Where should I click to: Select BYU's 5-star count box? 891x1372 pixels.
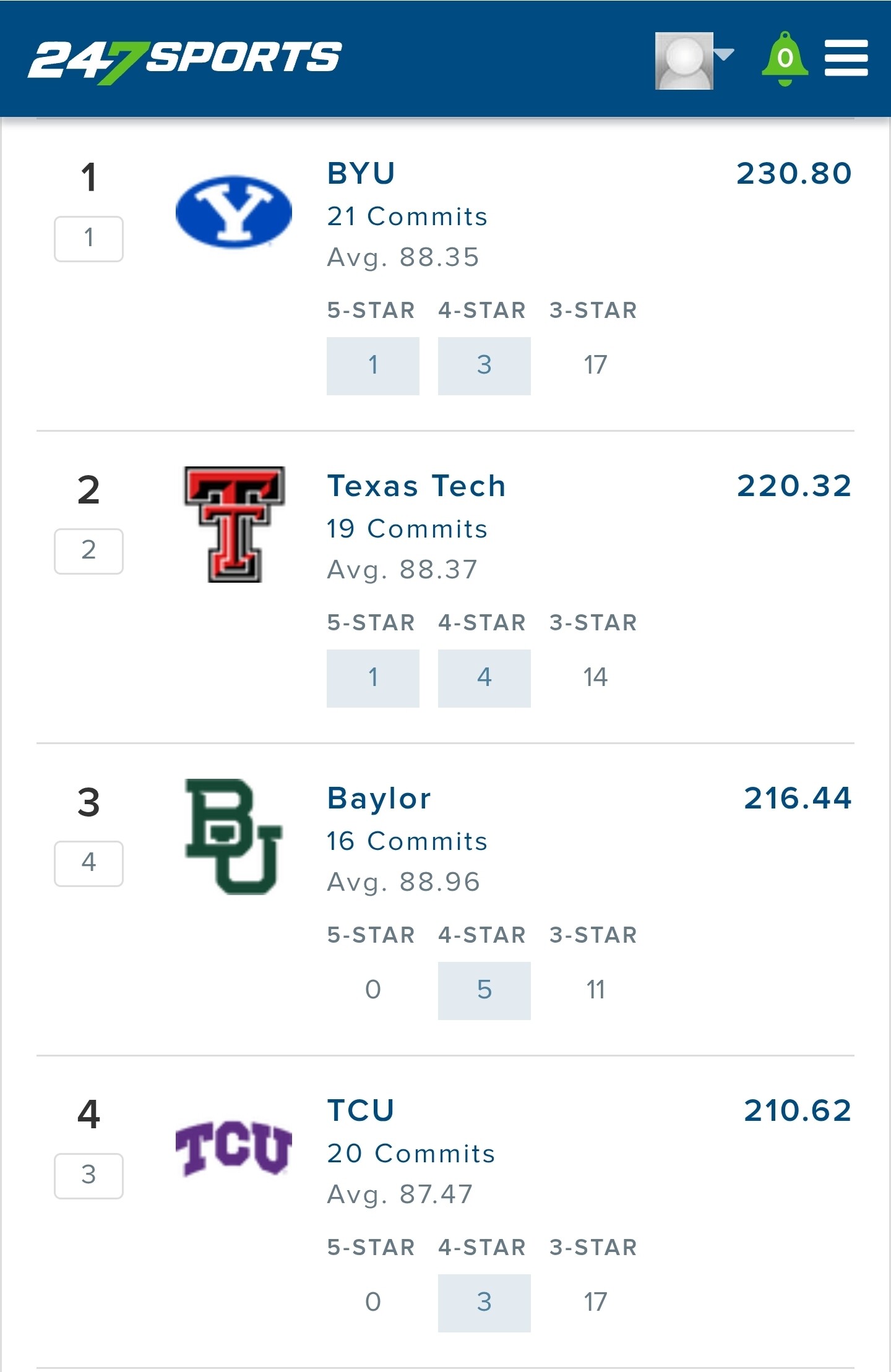[x=373, y=366]
